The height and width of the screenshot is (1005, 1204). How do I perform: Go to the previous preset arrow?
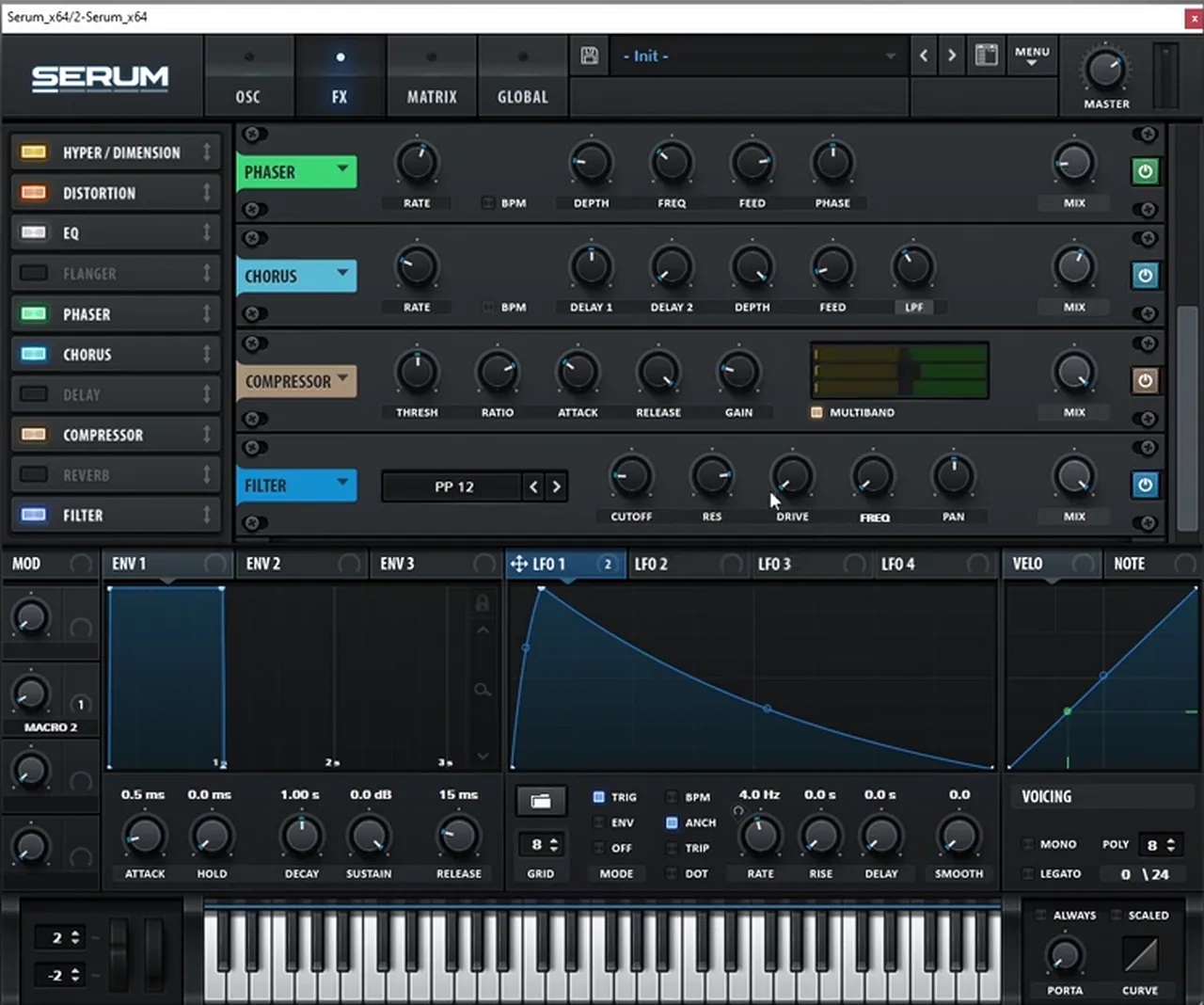(x=924, y=56)
